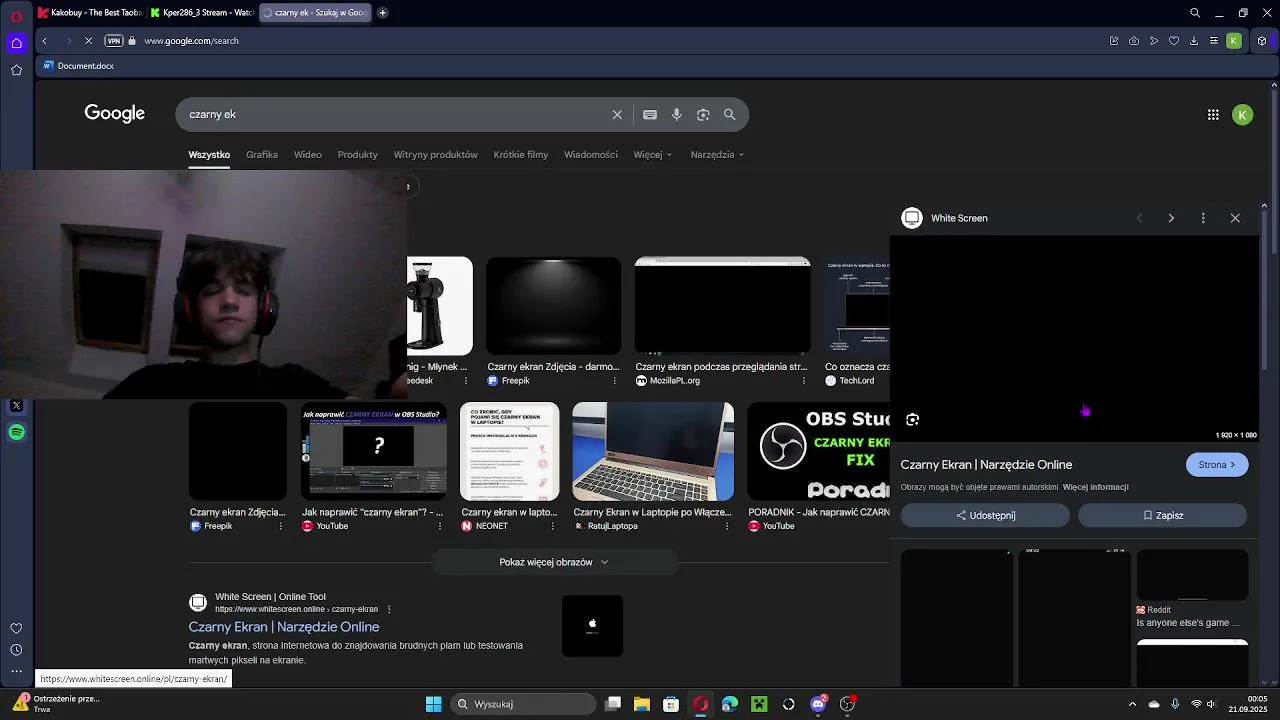Open the send/flow arrow icon in toolbar
Screen dimensions: 1280x720
[x=1154, y=41]
